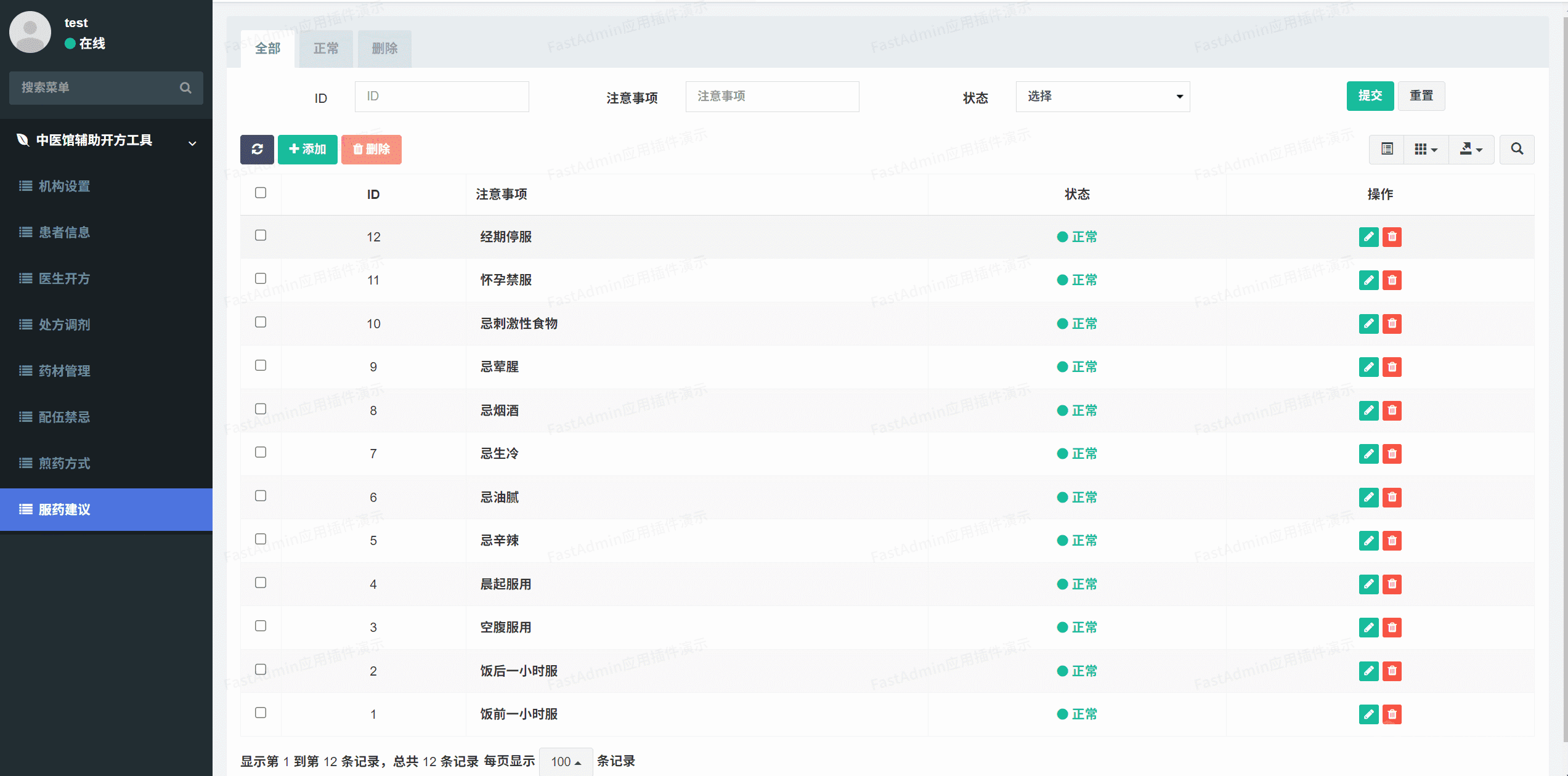Viewport: 1568px width, 776px height.
Task: Edit the 忌烟酒 row with pencil icon
Action: (1368, 410)
